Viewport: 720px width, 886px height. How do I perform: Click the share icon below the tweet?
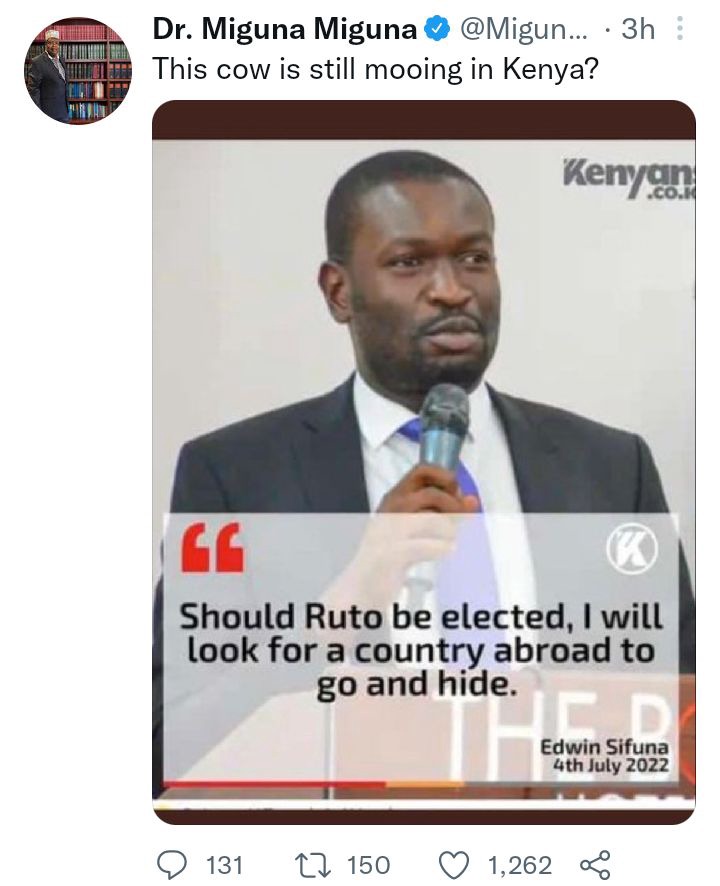pyautogui.click(x=596, y=865)
